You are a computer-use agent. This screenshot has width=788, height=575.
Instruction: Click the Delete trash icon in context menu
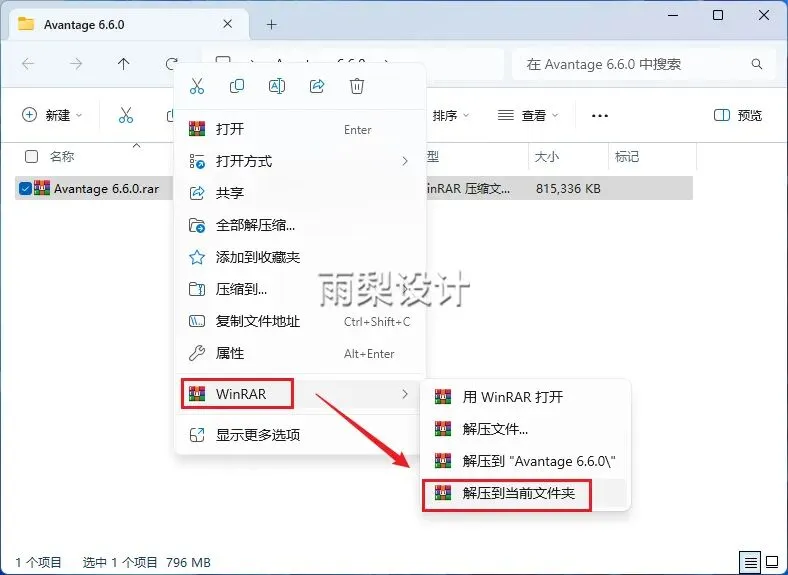(357, 86)
